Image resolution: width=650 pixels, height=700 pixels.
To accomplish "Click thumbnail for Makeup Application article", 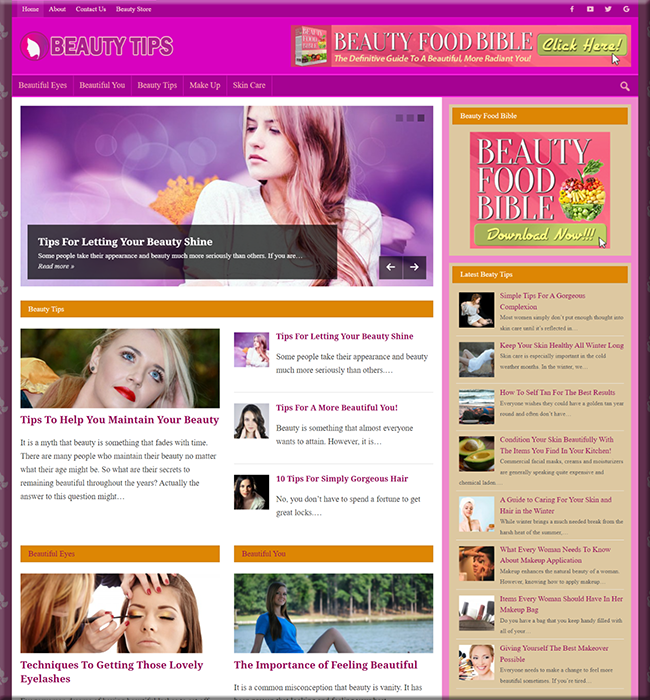I will coord(476,563).
